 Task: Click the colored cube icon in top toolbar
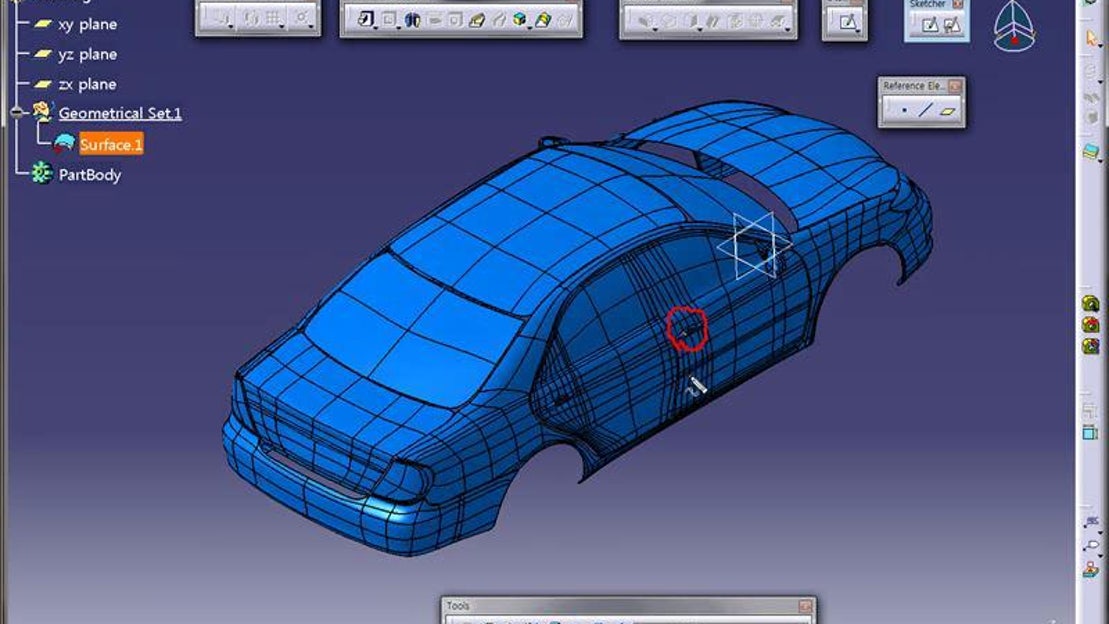[519, 20]
